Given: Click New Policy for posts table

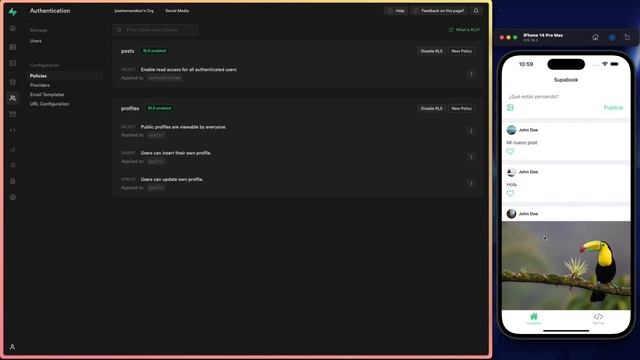Looking at the screenshot, I should (462, 51).
